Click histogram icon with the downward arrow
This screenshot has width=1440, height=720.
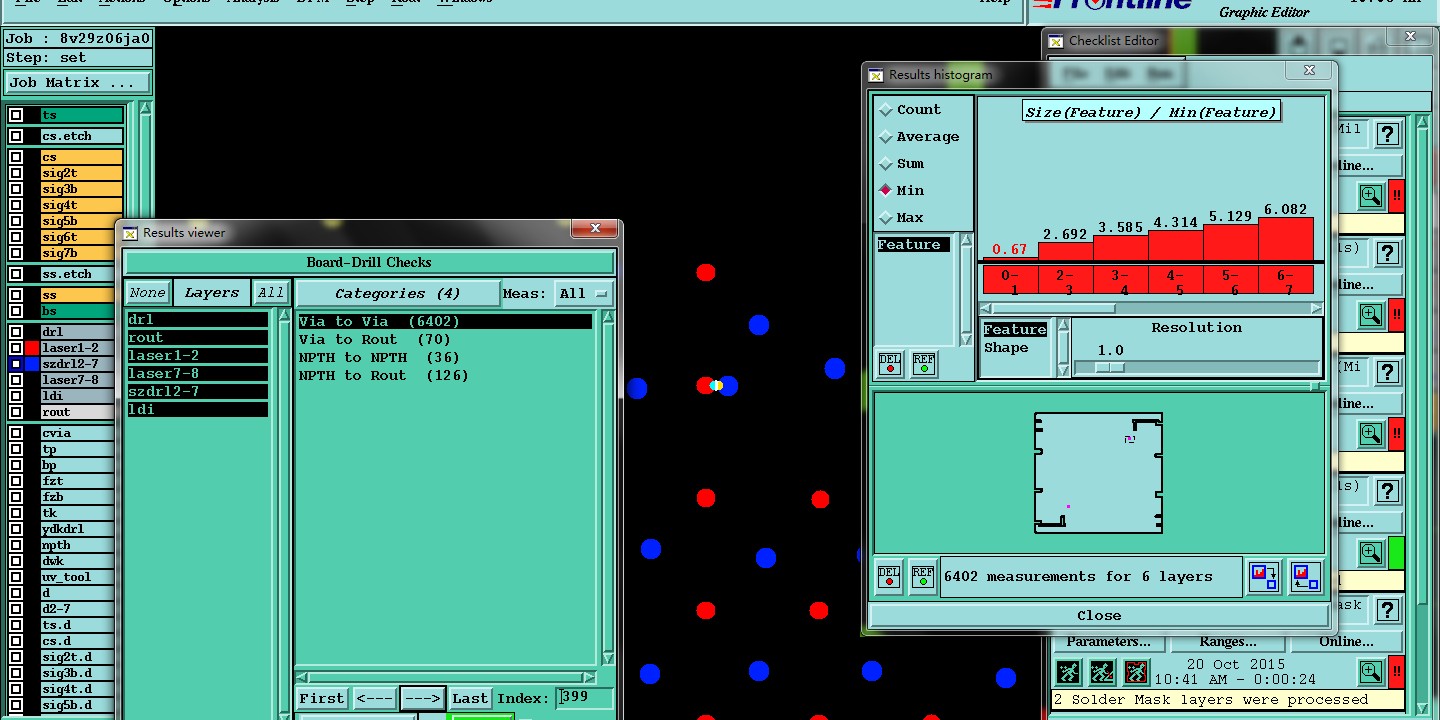pyautogui.click(x=1264, y=577)
